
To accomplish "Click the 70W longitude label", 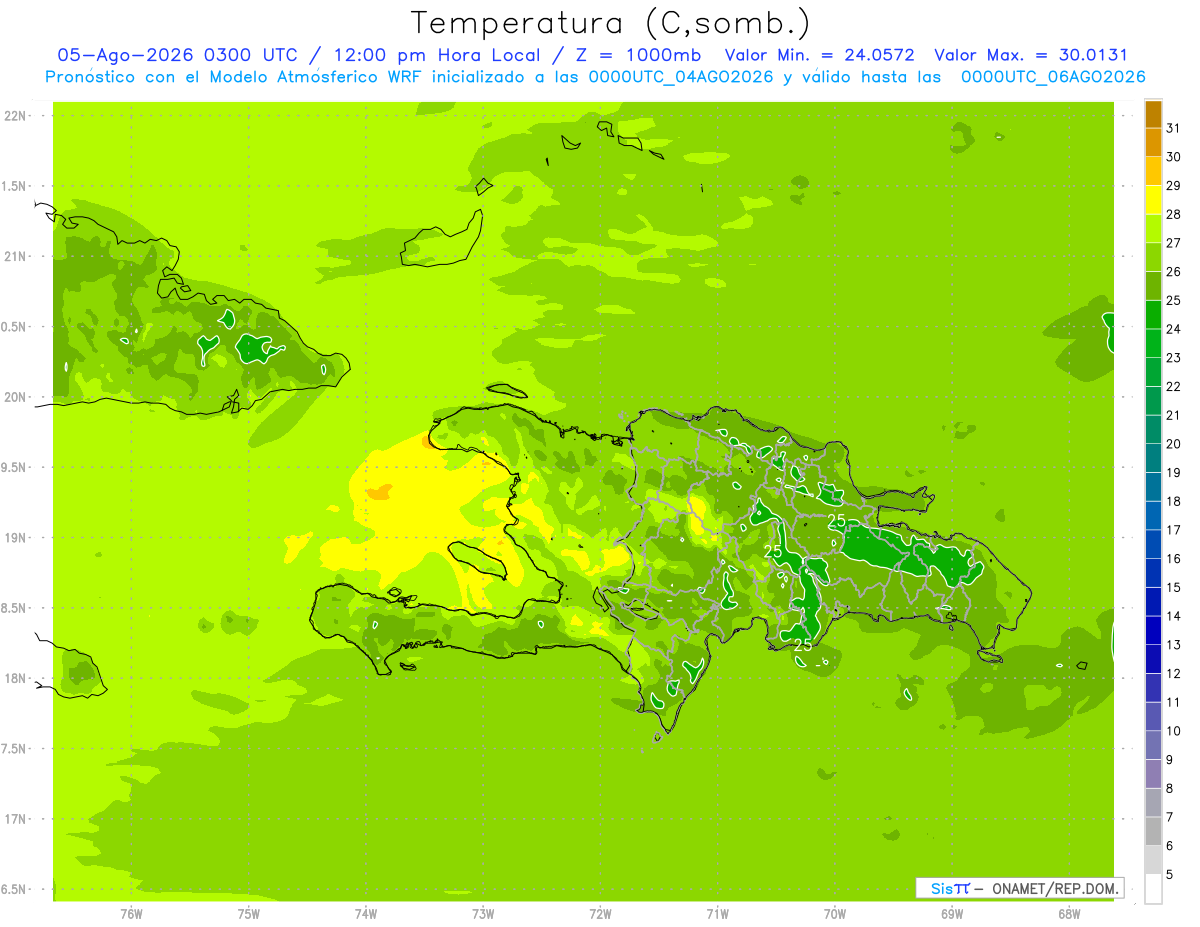I will pos(834,913).
